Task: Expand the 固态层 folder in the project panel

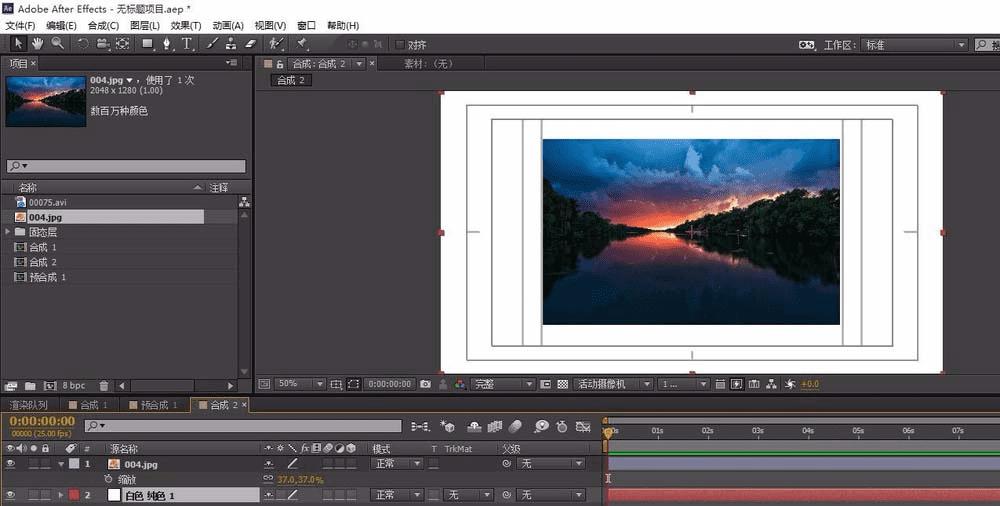Action: point(9,232)
